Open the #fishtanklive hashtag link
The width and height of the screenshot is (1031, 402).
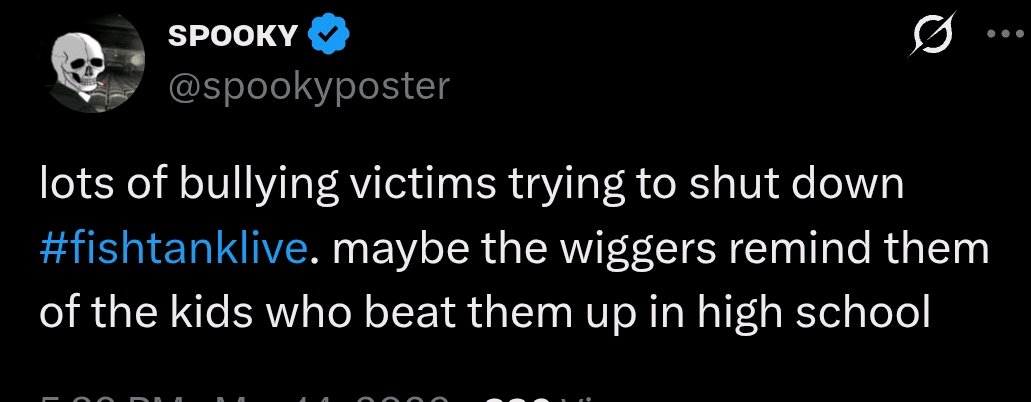coord(174,249)
